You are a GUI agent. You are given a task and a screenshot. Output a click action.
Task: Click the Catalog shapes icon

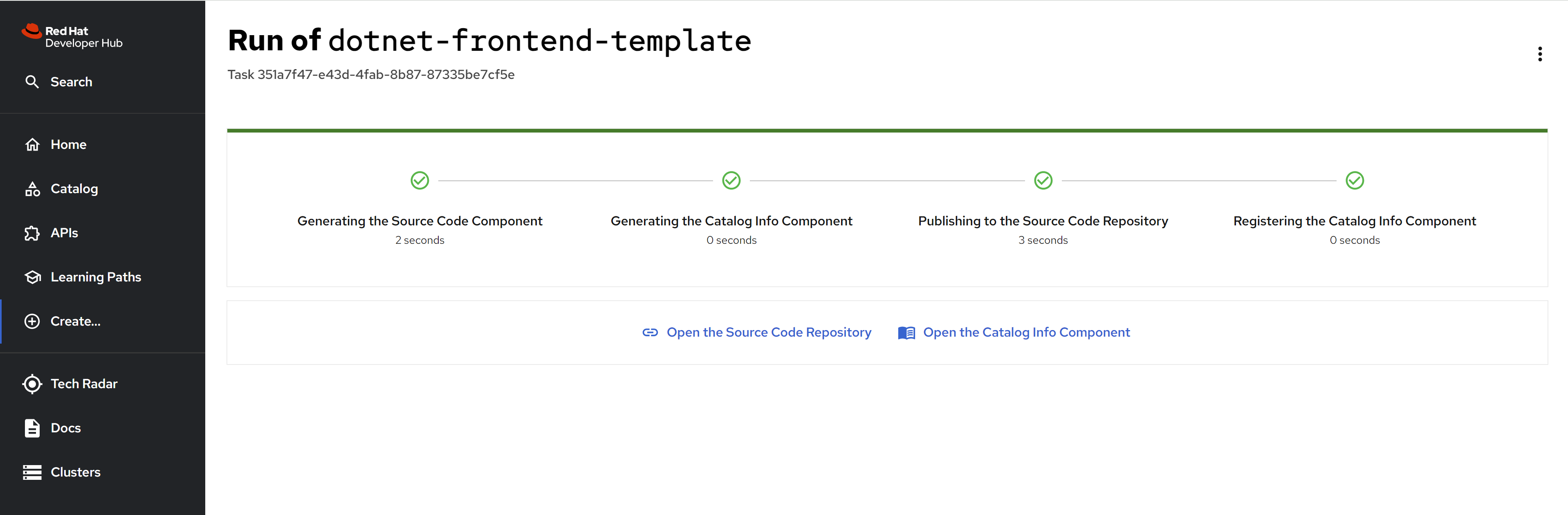click(x=32, y=189)
